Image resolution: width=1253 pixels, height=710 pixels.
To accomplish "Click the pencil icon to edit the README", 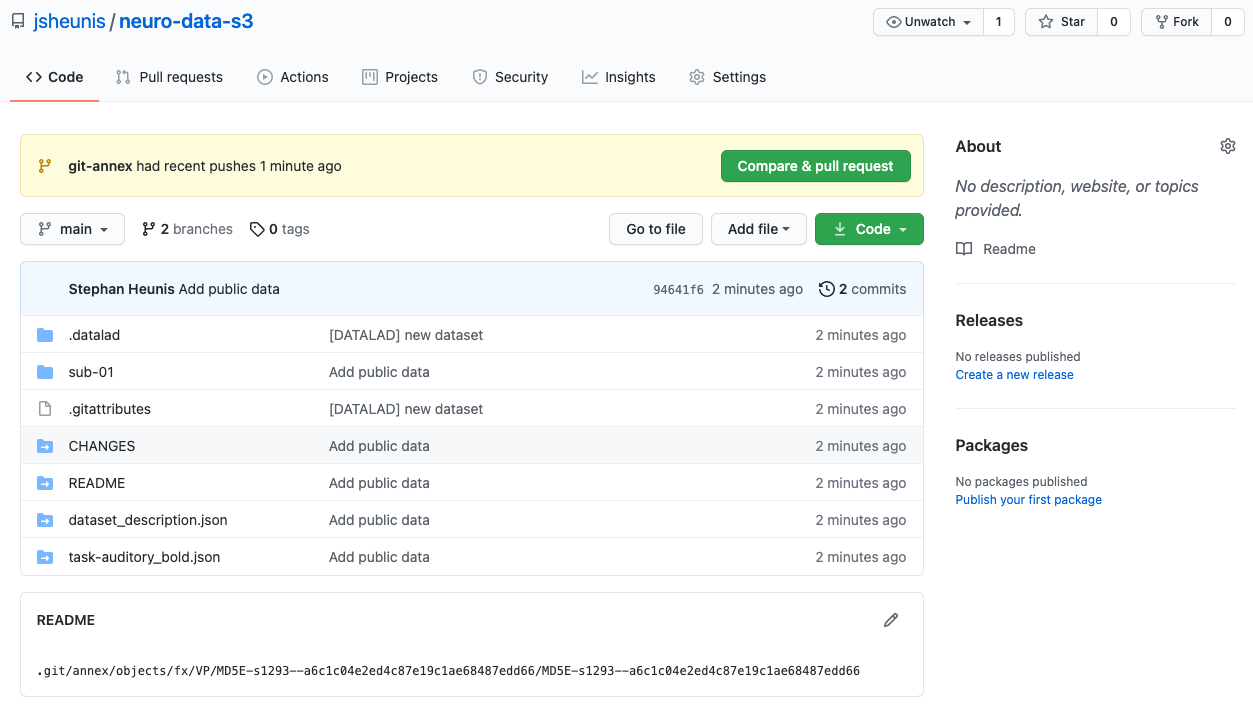I will click(891, 620).
